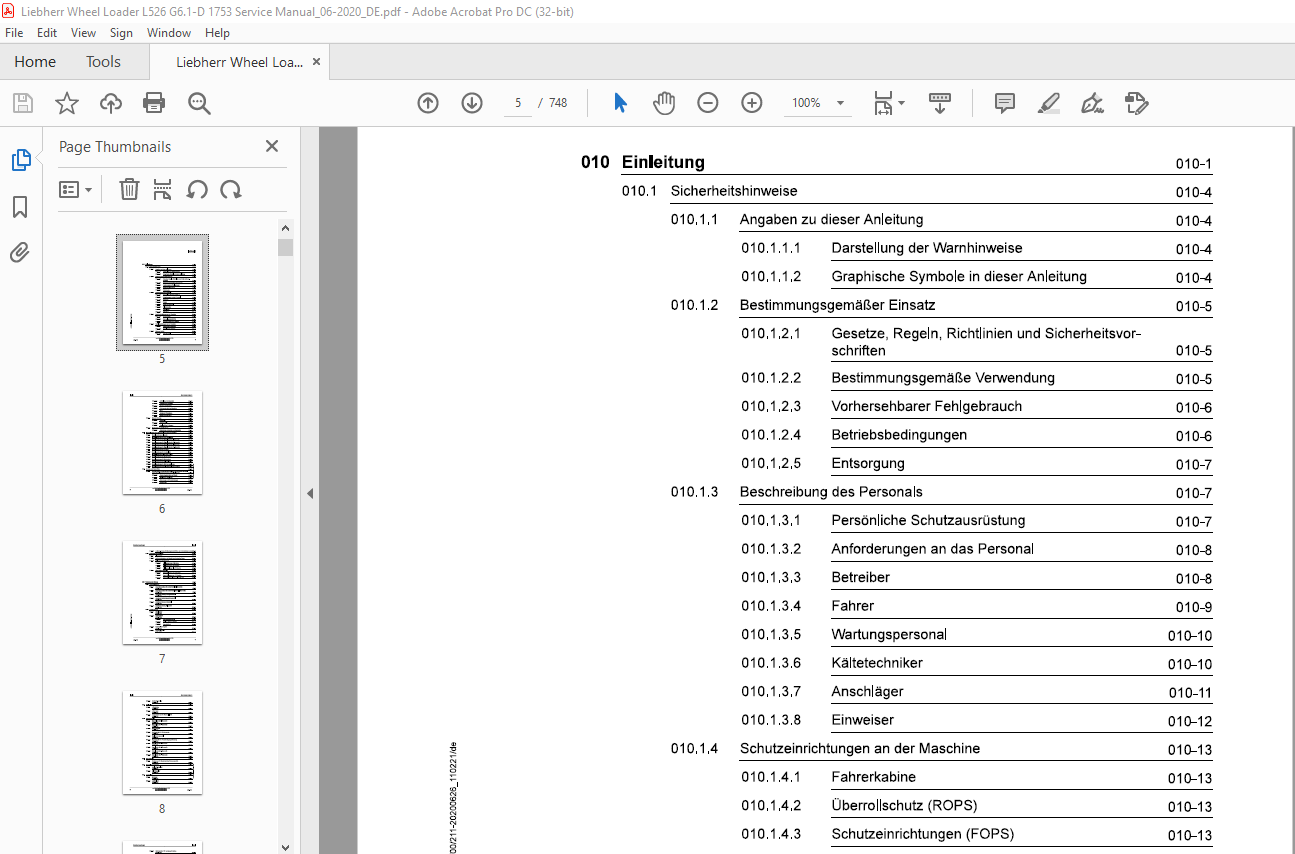
Task: Click the Persönliche Schutzausrüstung entry
Action: [x=928, y=520]
